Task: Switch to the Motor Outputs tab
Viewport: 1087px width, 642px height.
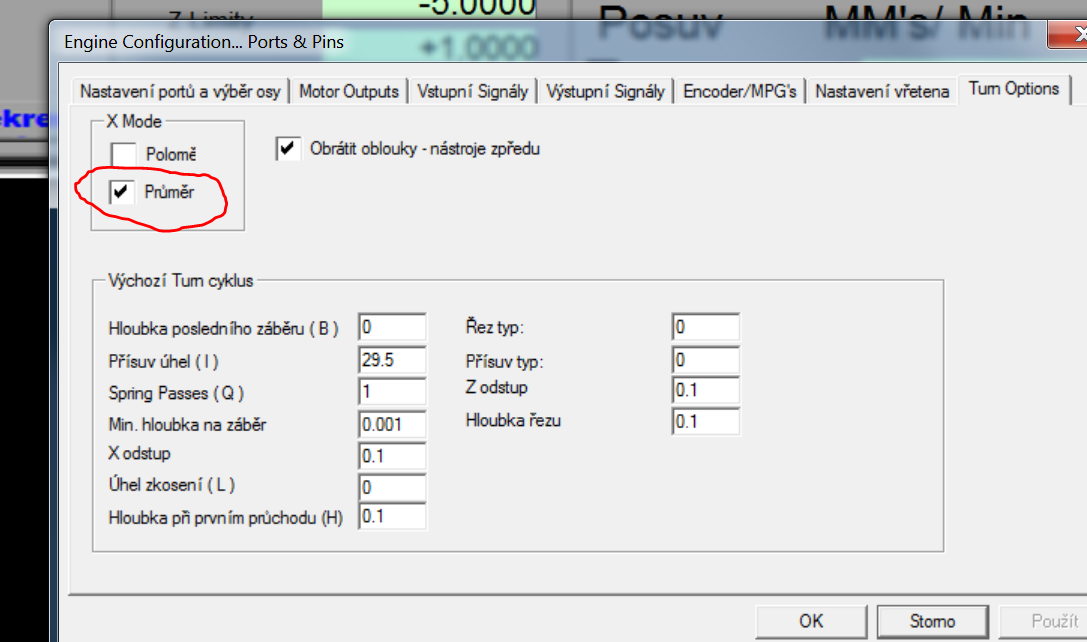Action: [349, 91]
